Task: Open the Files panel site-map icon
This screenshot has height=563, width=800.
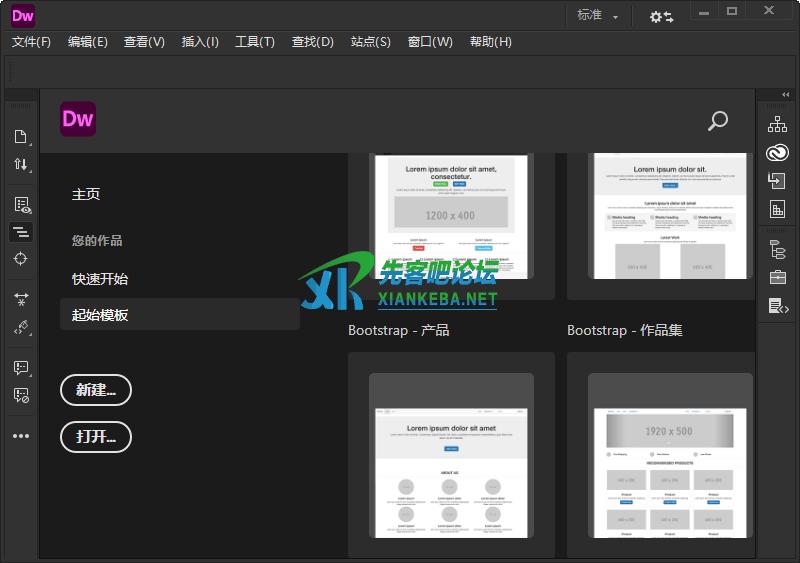Action: coord(777,125)
